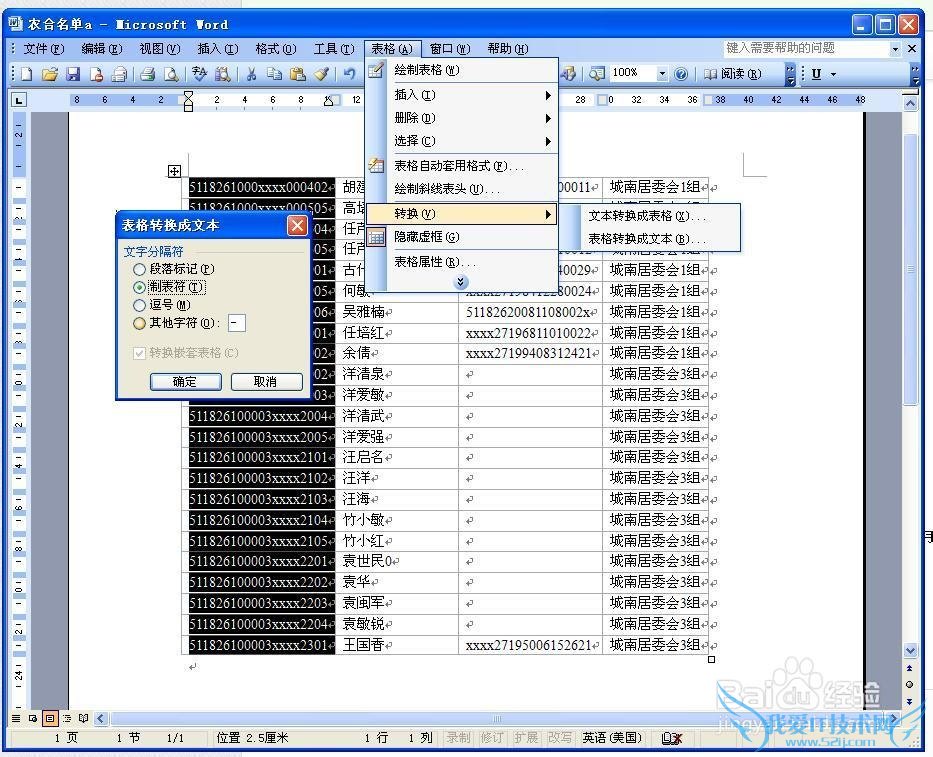Open the zoom 100% dropdown arrow
933x757 pixels.
point(662,73)
